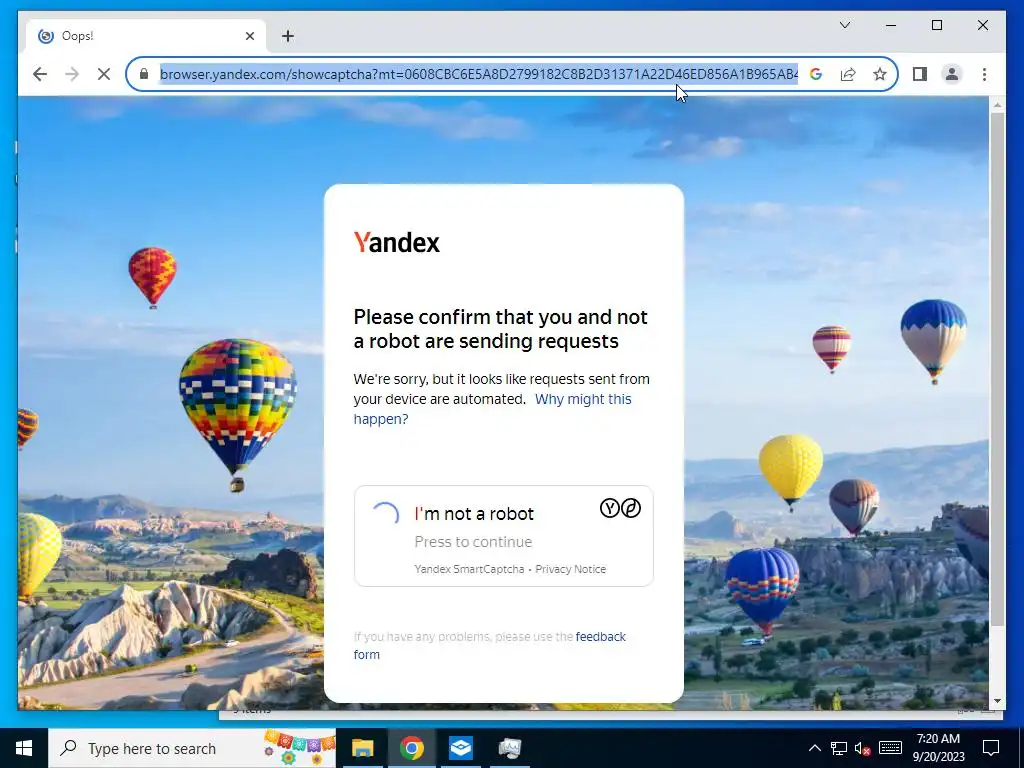Viewport: 1024px width, 768px height.
Task: Click the greyed-out forward navigation arrow
Action: point(72,74)
